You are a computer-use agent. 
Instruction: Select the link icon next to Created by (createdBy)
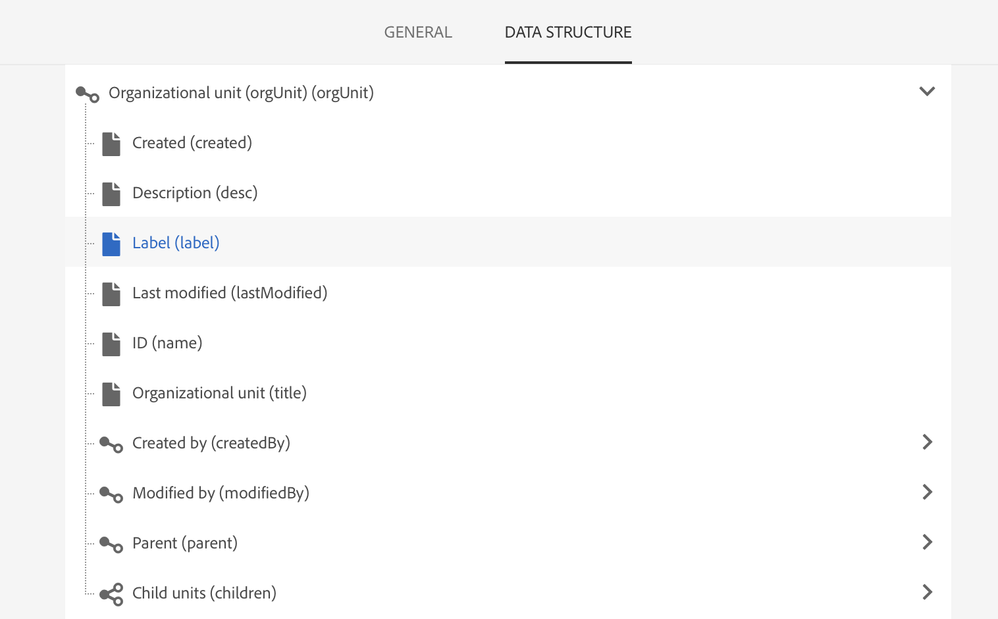pos(110,442)
